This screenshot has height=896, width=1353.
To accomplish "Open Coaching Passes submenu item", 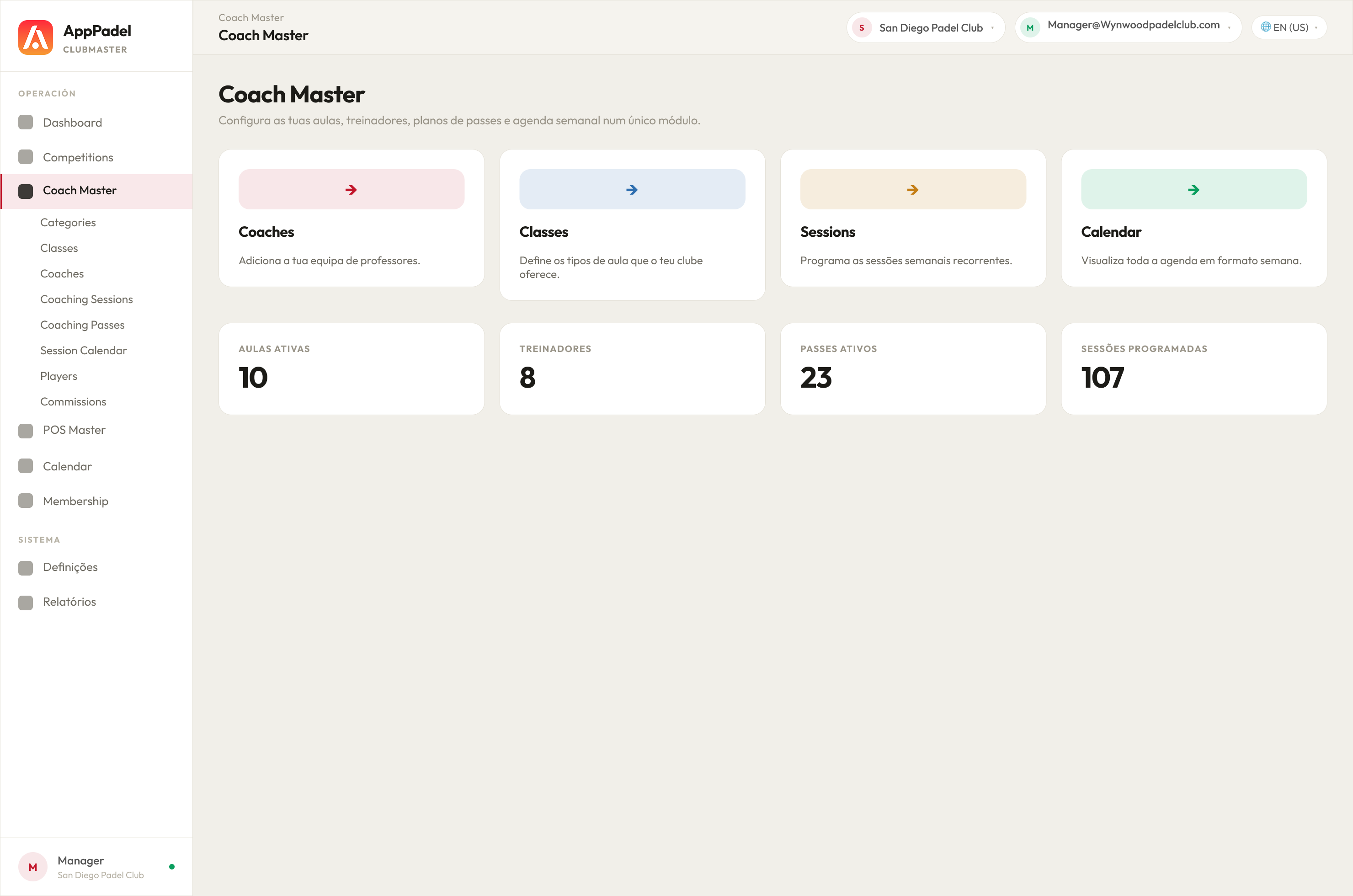I will (82, 325).
